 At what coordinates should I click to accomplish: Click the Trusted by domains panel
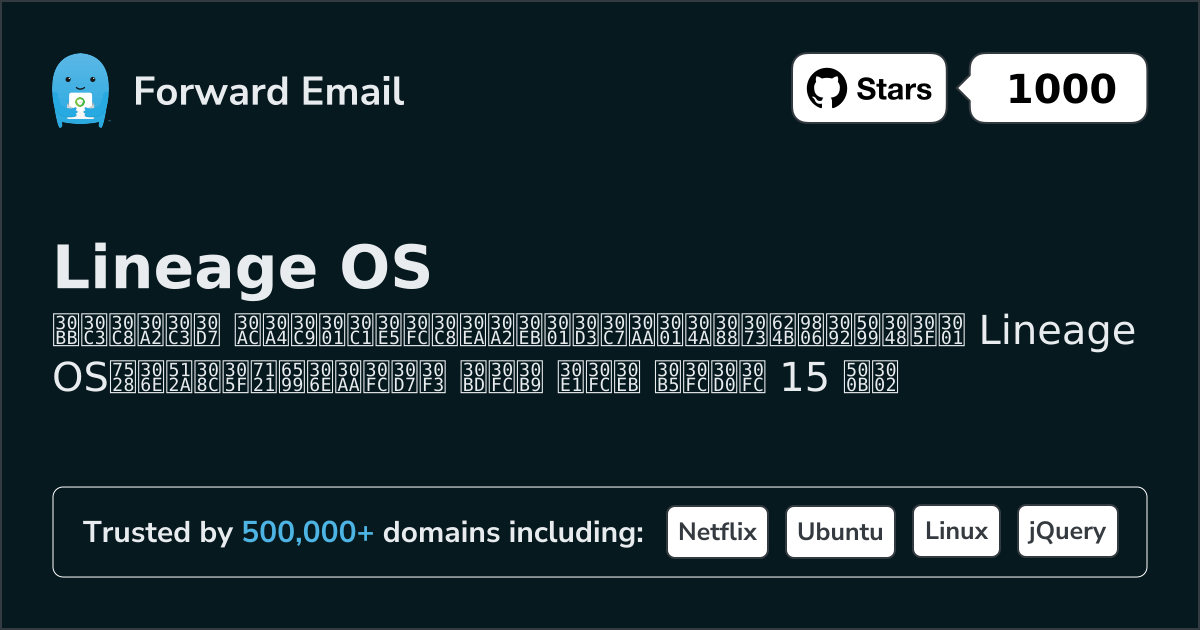(600, 531)
